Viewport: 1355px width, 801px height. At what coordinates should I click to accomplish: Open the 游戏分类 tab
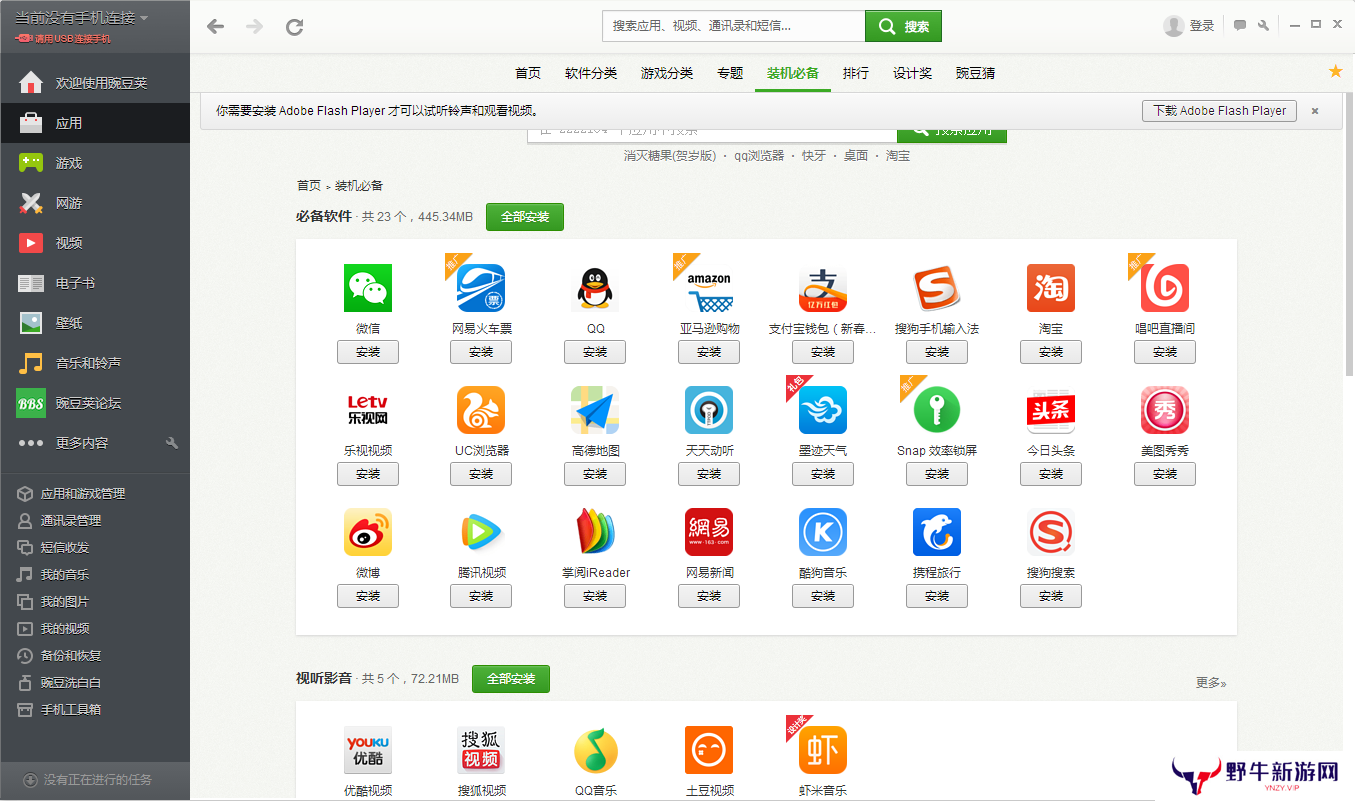[667, 73]
